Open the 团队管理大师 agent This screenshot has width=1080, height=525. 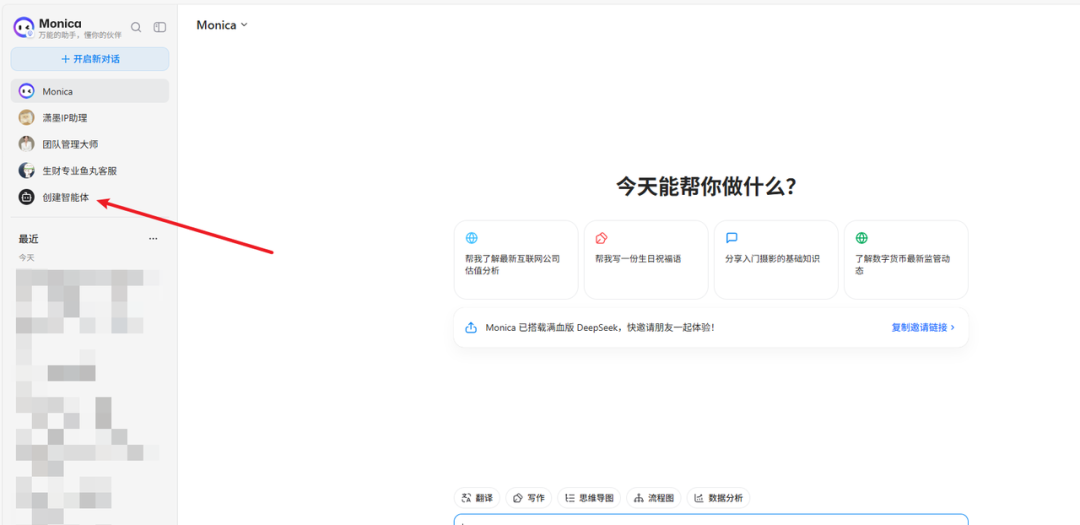coord(90,144)
